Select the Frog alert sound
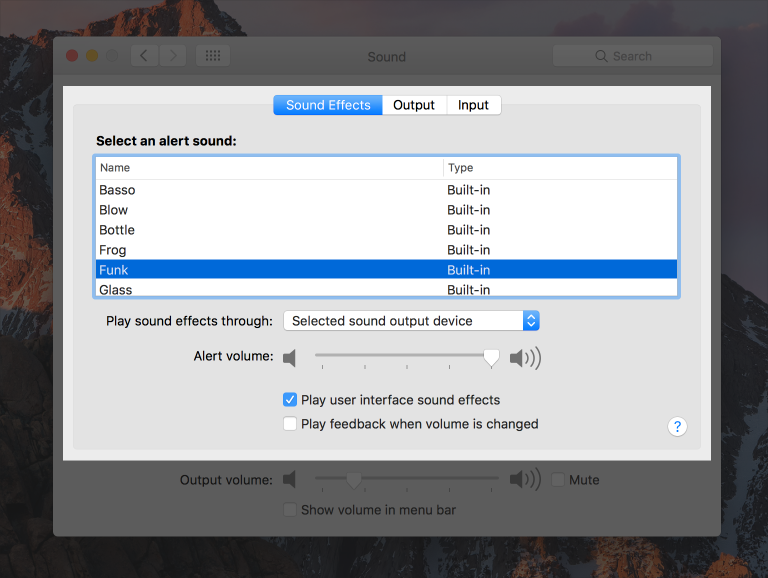This screenshot has height=578, width=768. pos(386,250)
